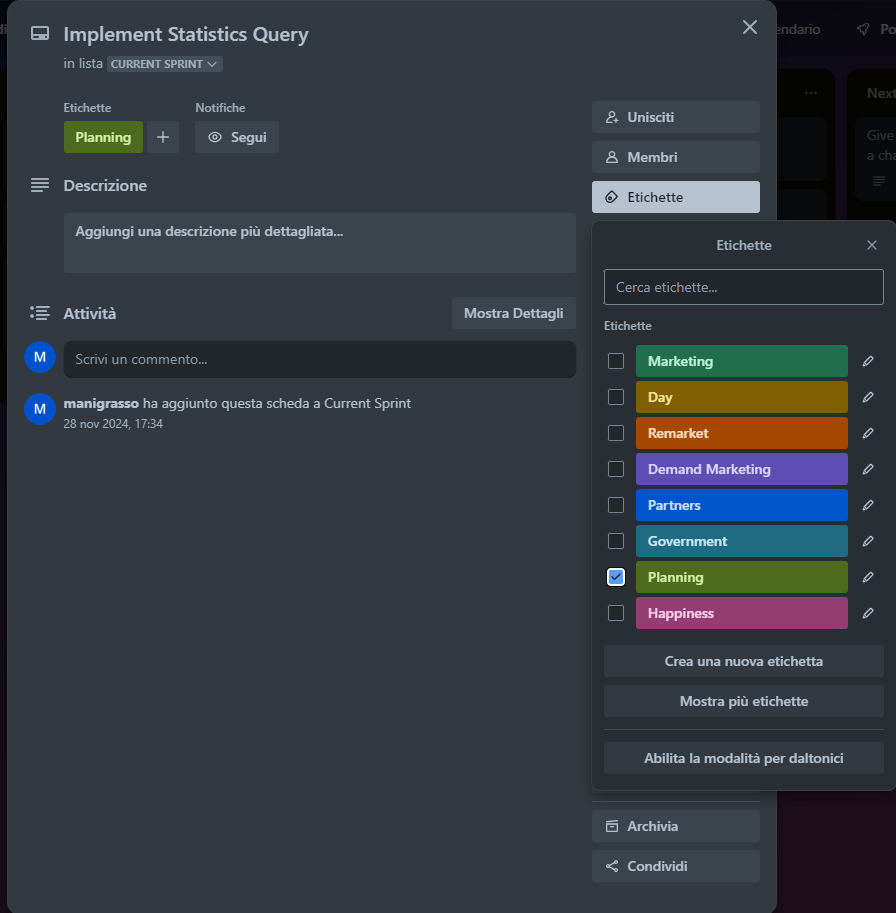Image resolution: width=896 pixels, height=913 pixels.
Task: Open the Membri sidebar option
Action: 675,157
